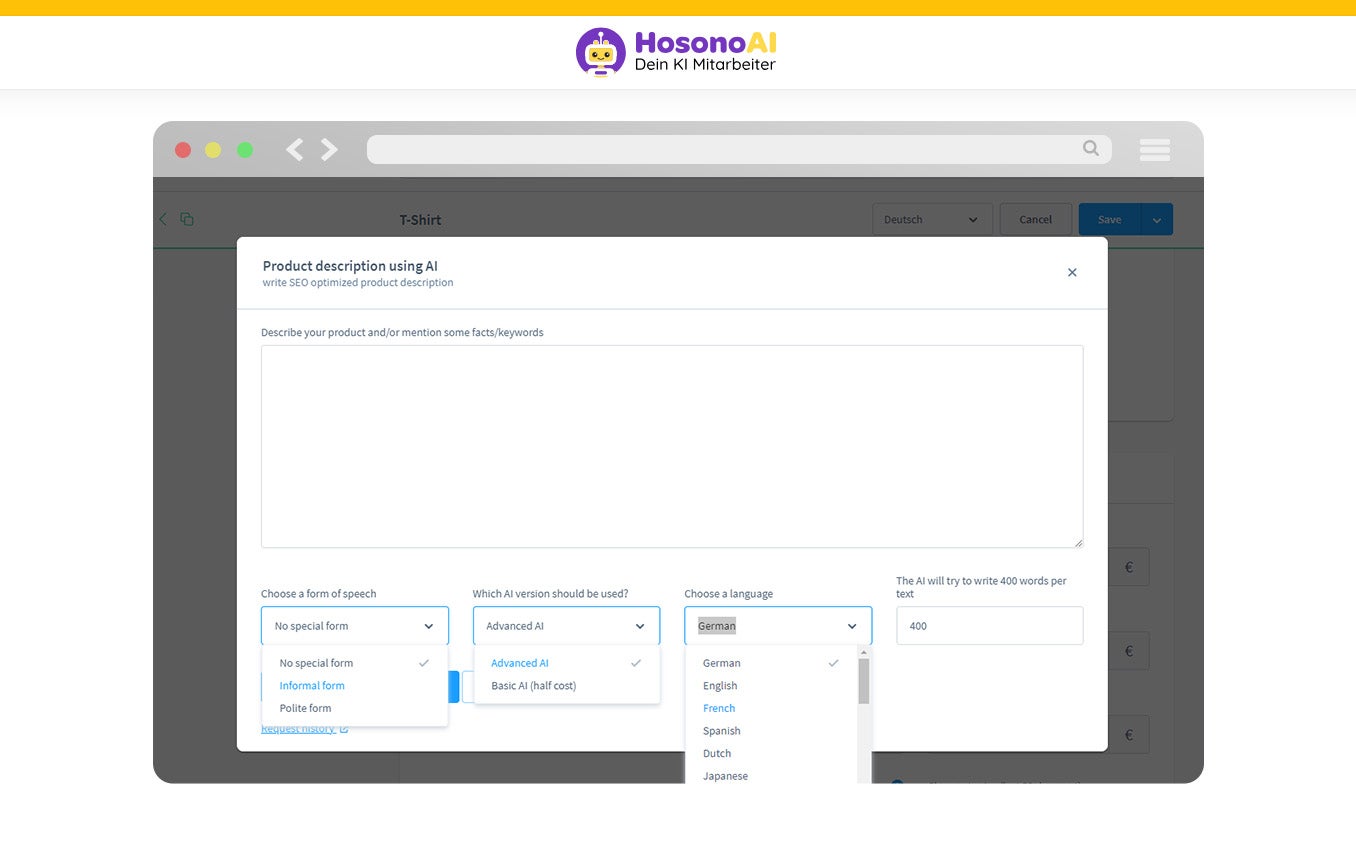This screenshot has width=1356, height=842.
Task: Select No special form option
Action: [x=355, y=663]
